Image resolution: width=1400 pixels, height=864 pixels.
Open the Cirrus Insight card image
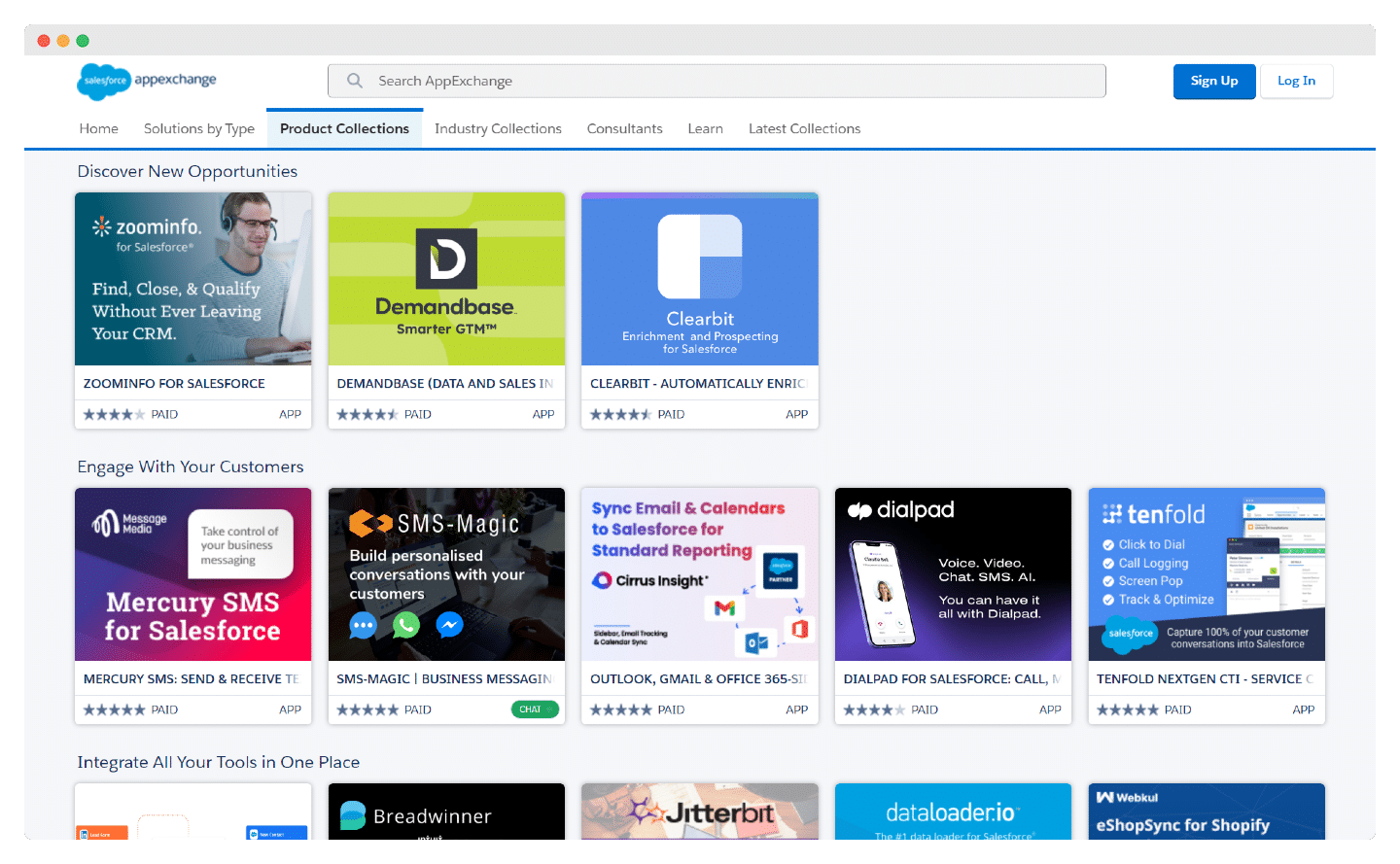[700, 574]
